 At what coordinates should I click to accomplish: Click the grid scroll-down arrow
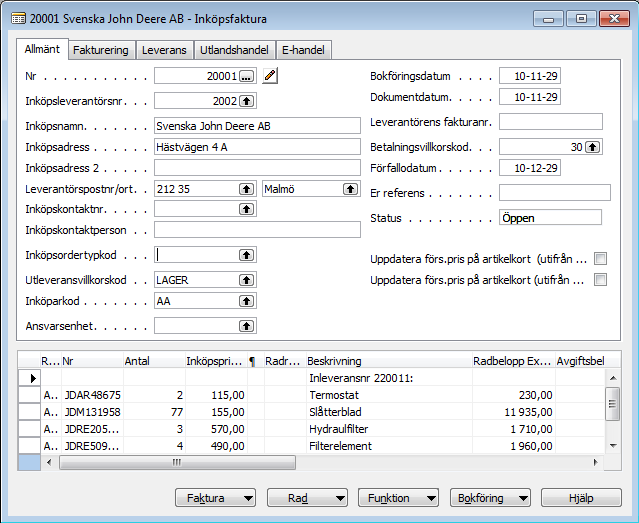click(613, 446)
